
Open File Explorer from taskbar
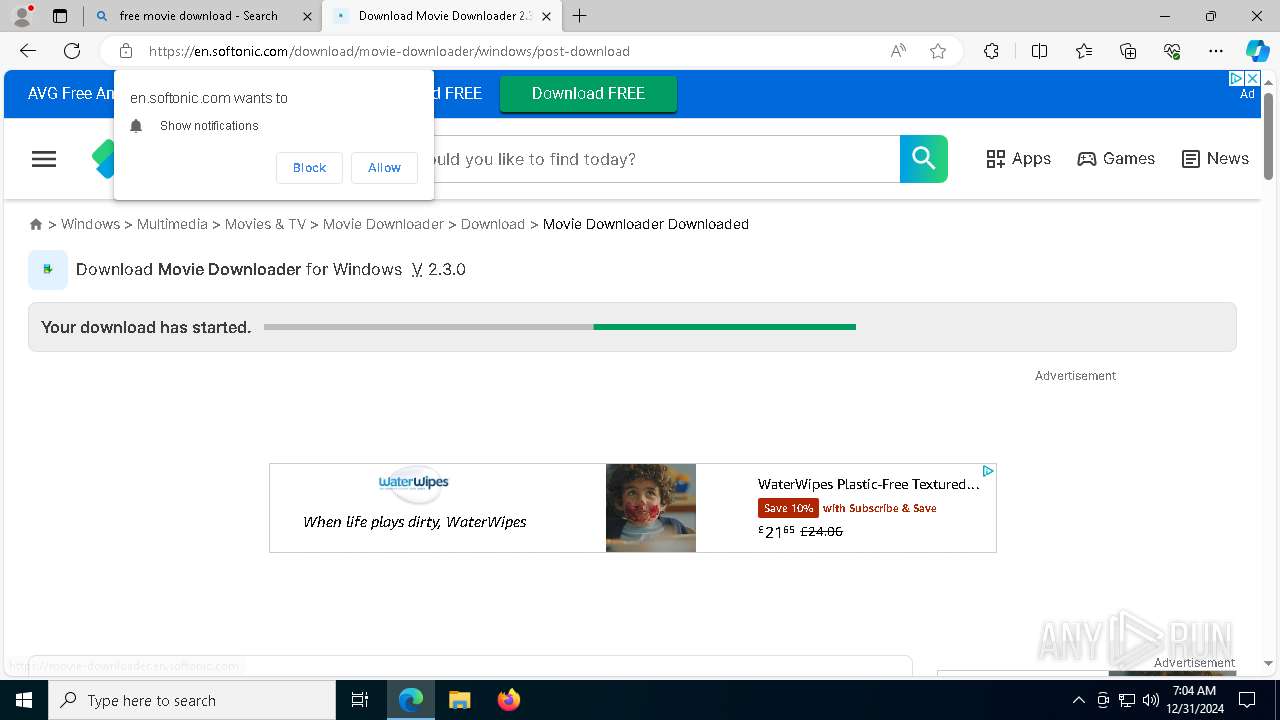coord(459,700)
